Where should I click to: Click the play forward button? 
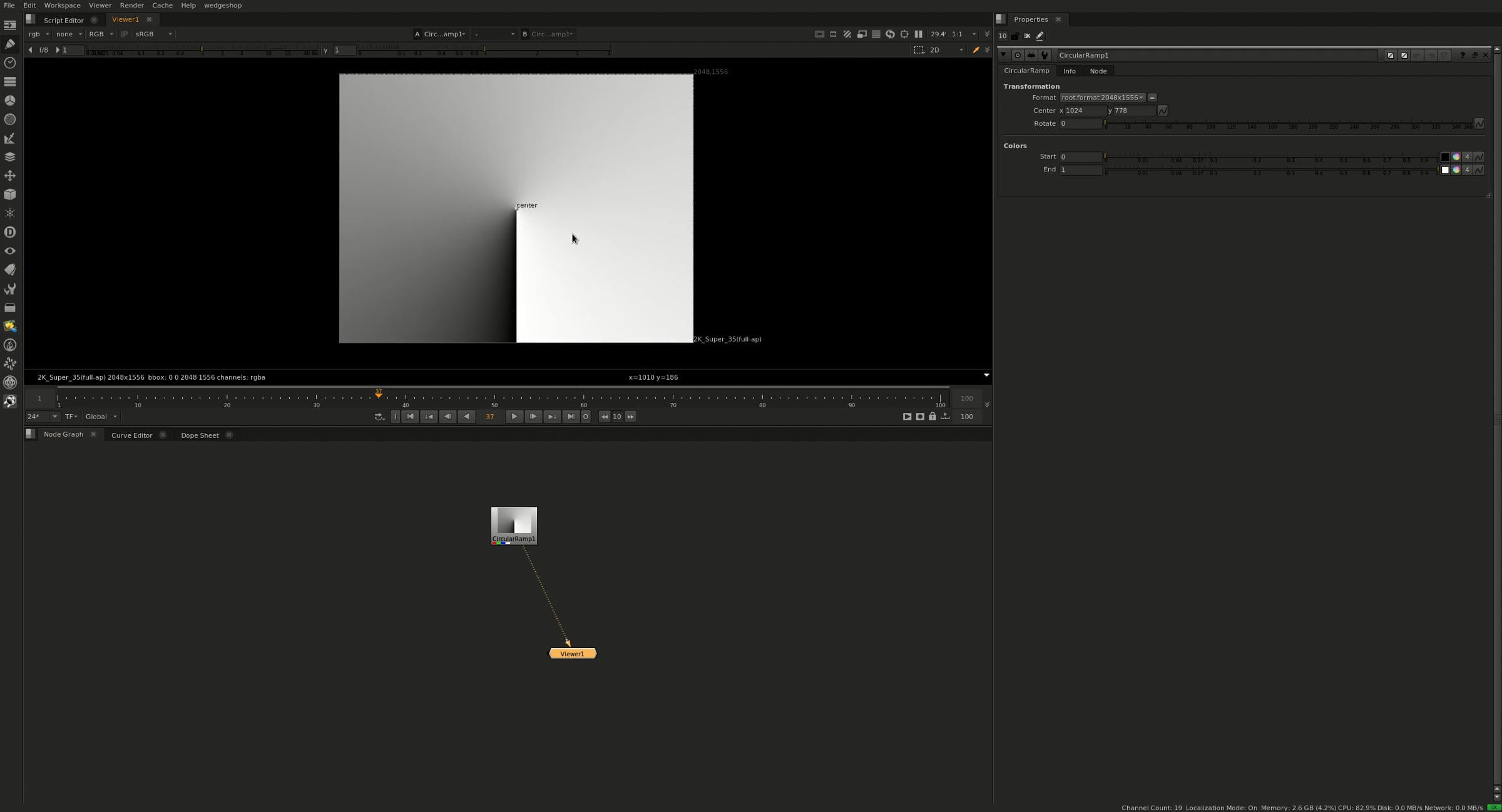click(x=514, y=417)
